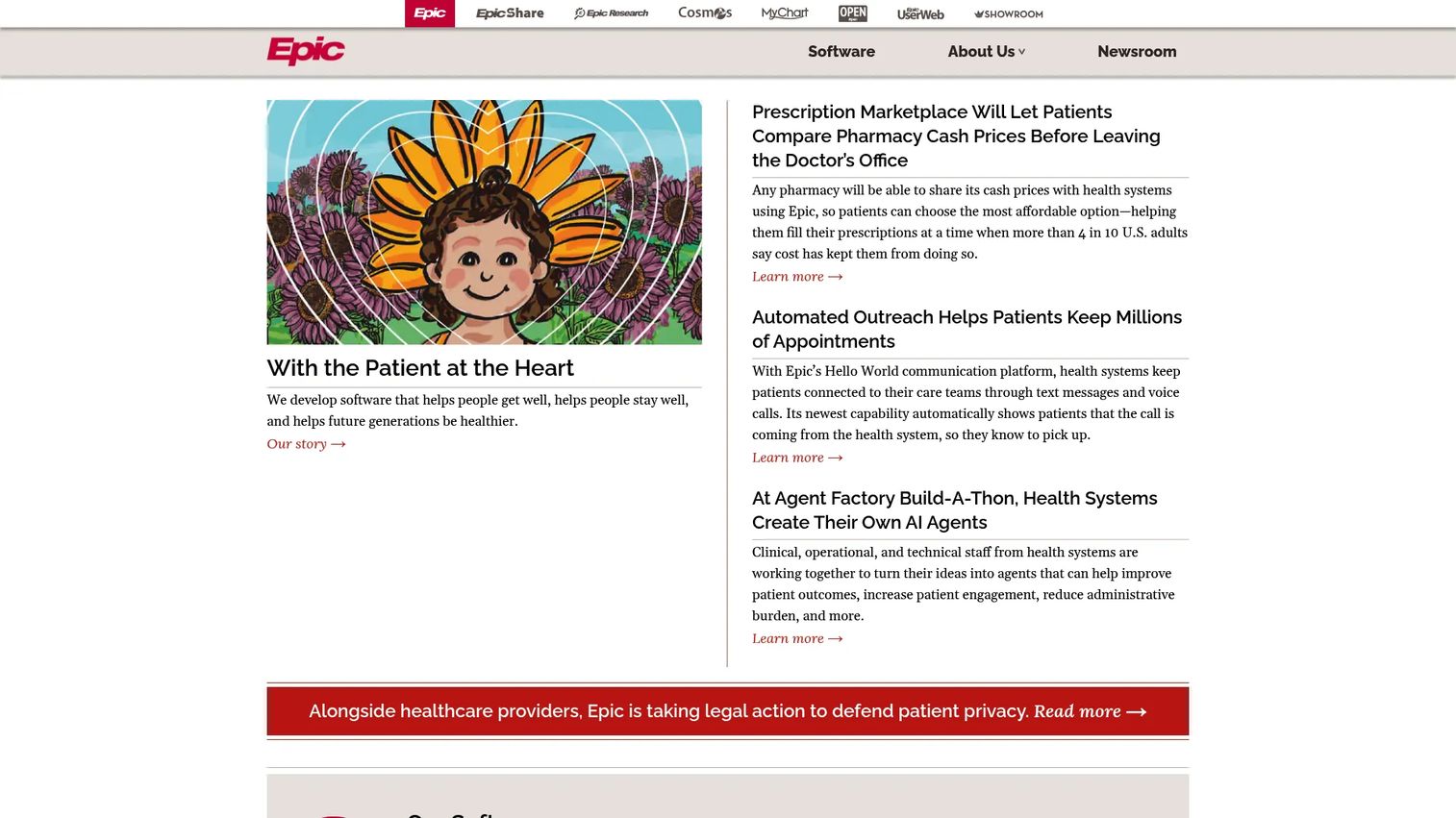
Task: Go to MyChart from the top bar
Action: (785, 13)
